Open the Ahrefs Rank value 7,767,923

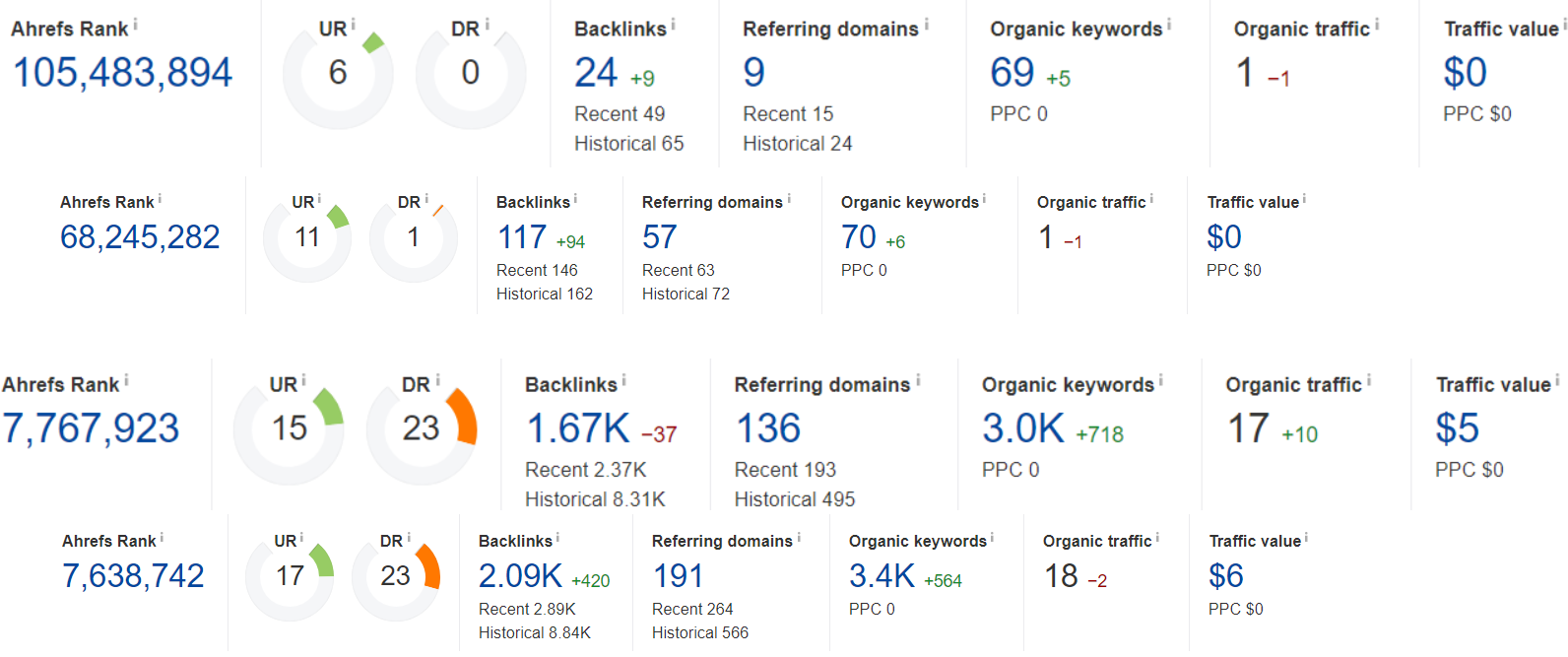pyautogui.click(x=91, y=428)
